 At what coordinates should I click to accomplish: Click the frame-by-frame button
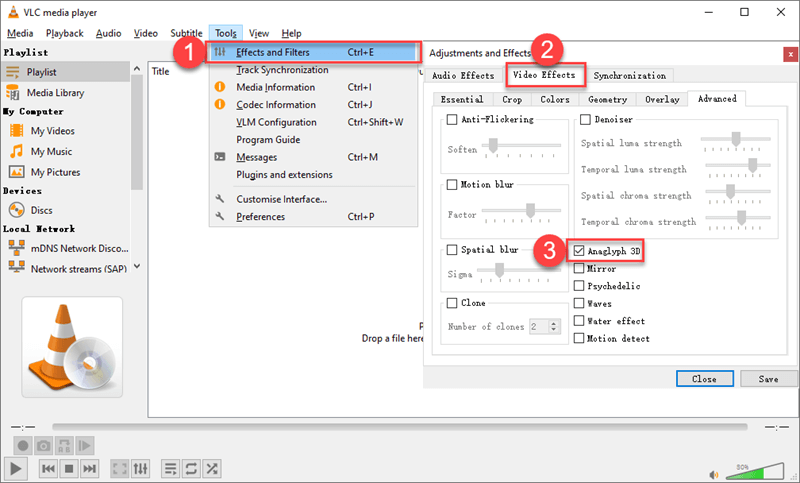tap(85, 446)
